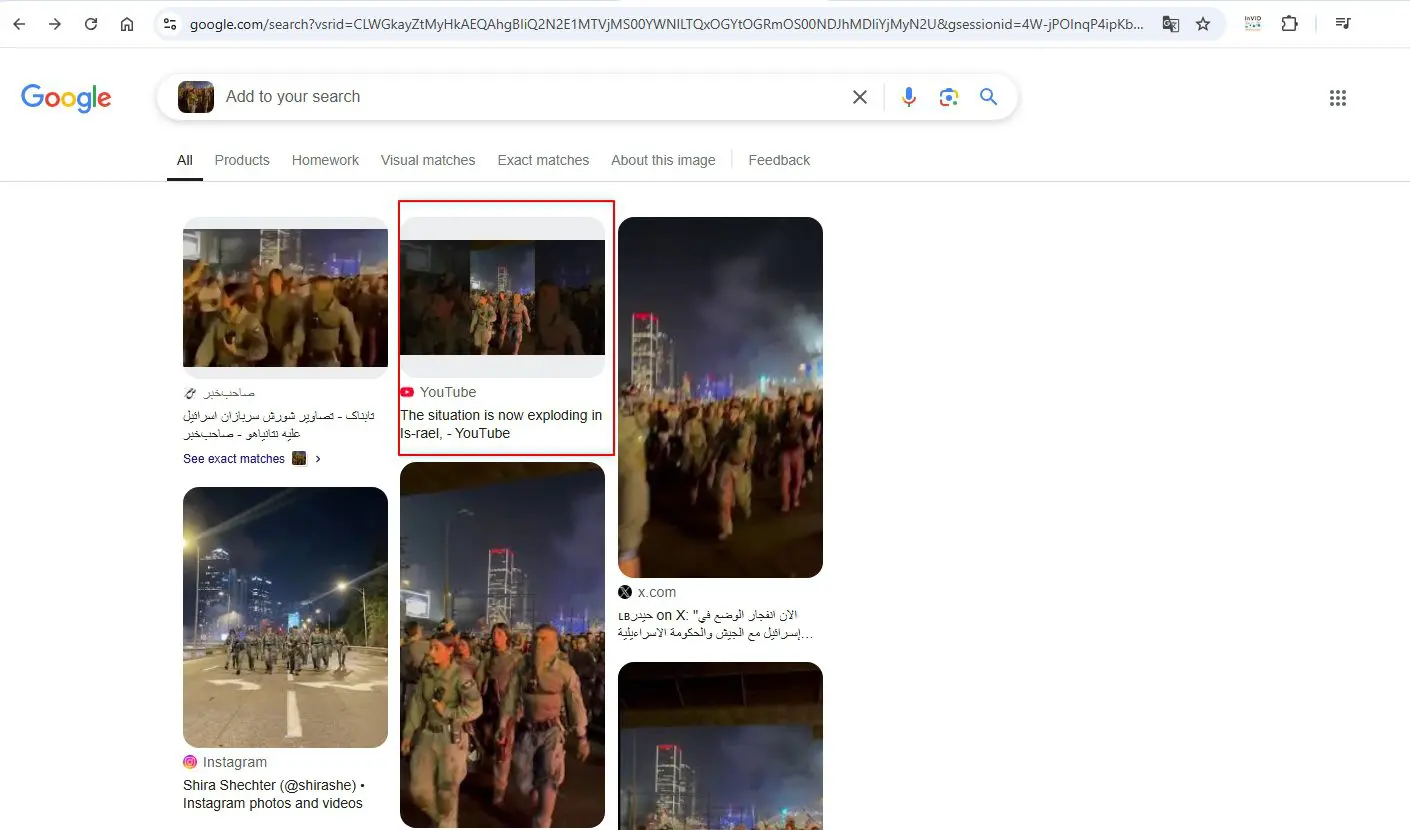
Task: Select the Exact matches tab
Action: pyautogui.click(x=543, y=160)
